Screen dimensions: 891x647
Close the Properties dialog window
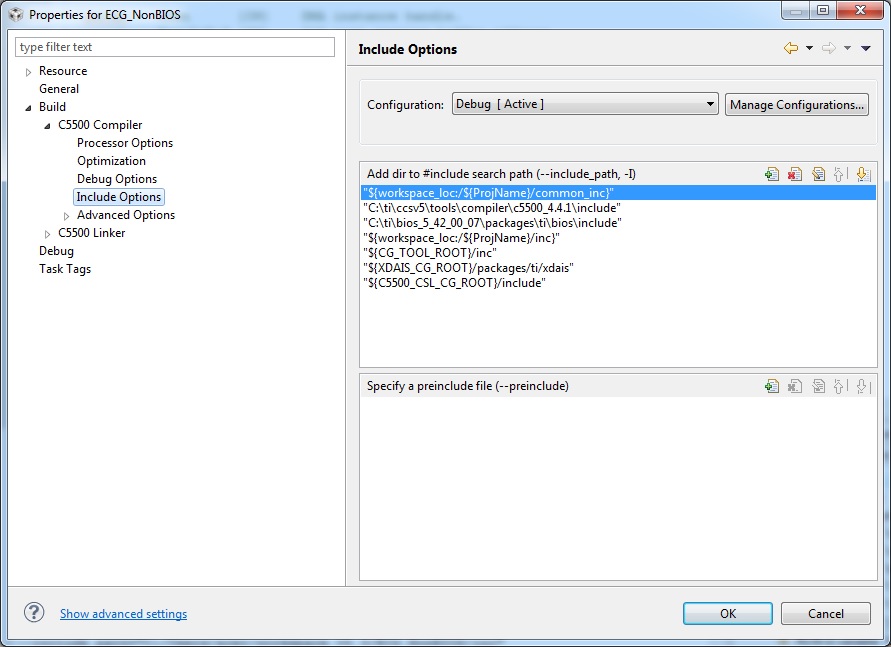(860, 10)
